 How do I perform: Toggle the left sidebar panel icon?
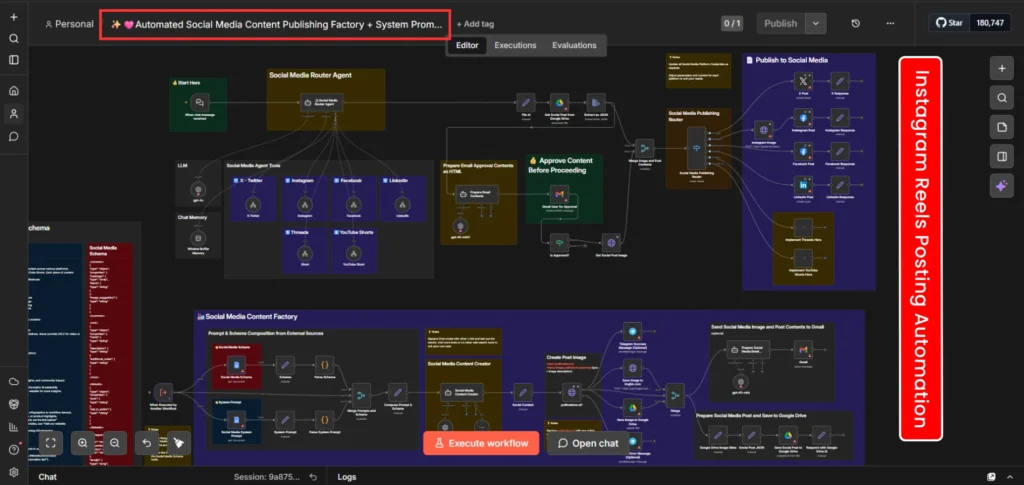pyautogui.click(x=14, y=60)
